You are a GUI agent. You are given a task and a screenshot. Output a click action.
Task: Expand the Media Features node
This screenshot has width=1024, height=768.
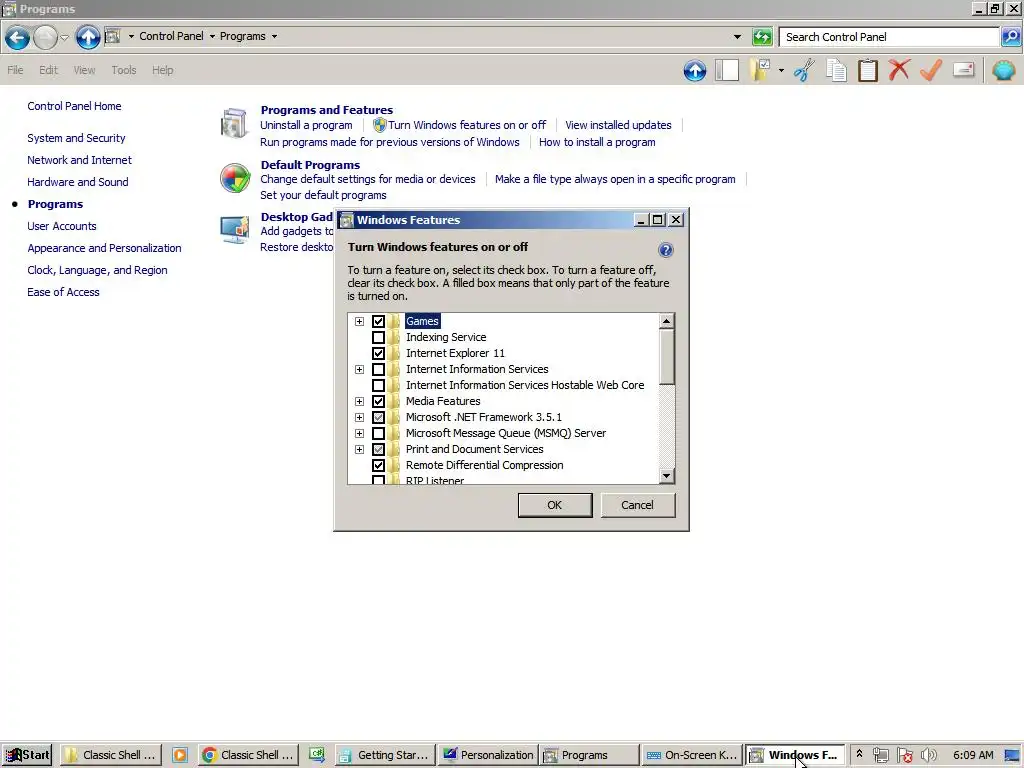coord(359,401)
